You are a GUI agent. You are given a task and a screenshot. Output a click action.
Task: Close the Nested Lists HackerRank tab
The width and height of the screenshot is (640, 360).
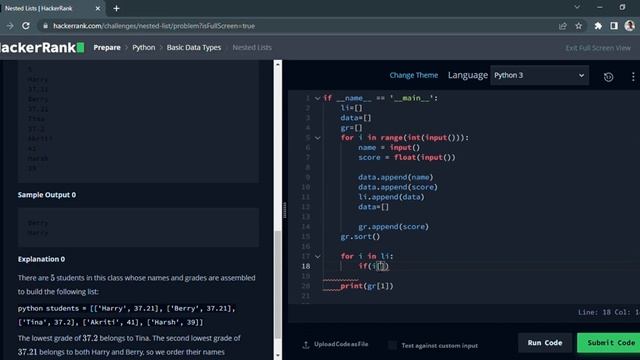98,8
